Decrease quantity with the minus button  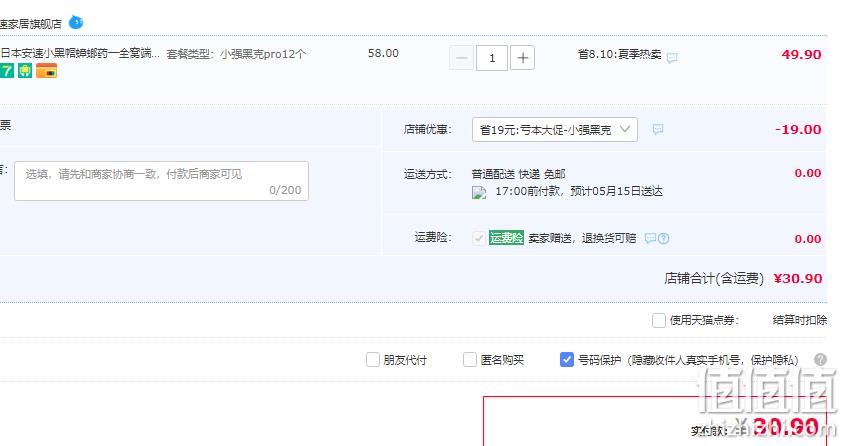point(461,58)
